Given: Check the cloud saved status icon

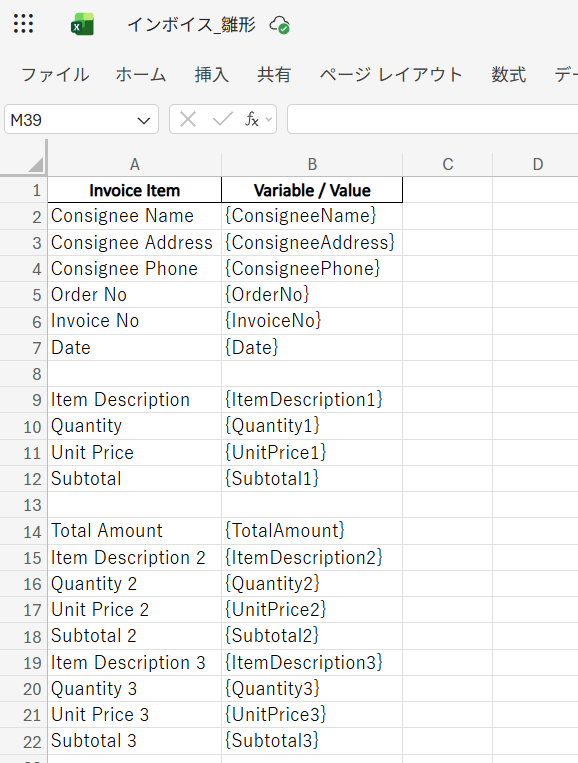Looking at the screenshot, I should 280,25.
